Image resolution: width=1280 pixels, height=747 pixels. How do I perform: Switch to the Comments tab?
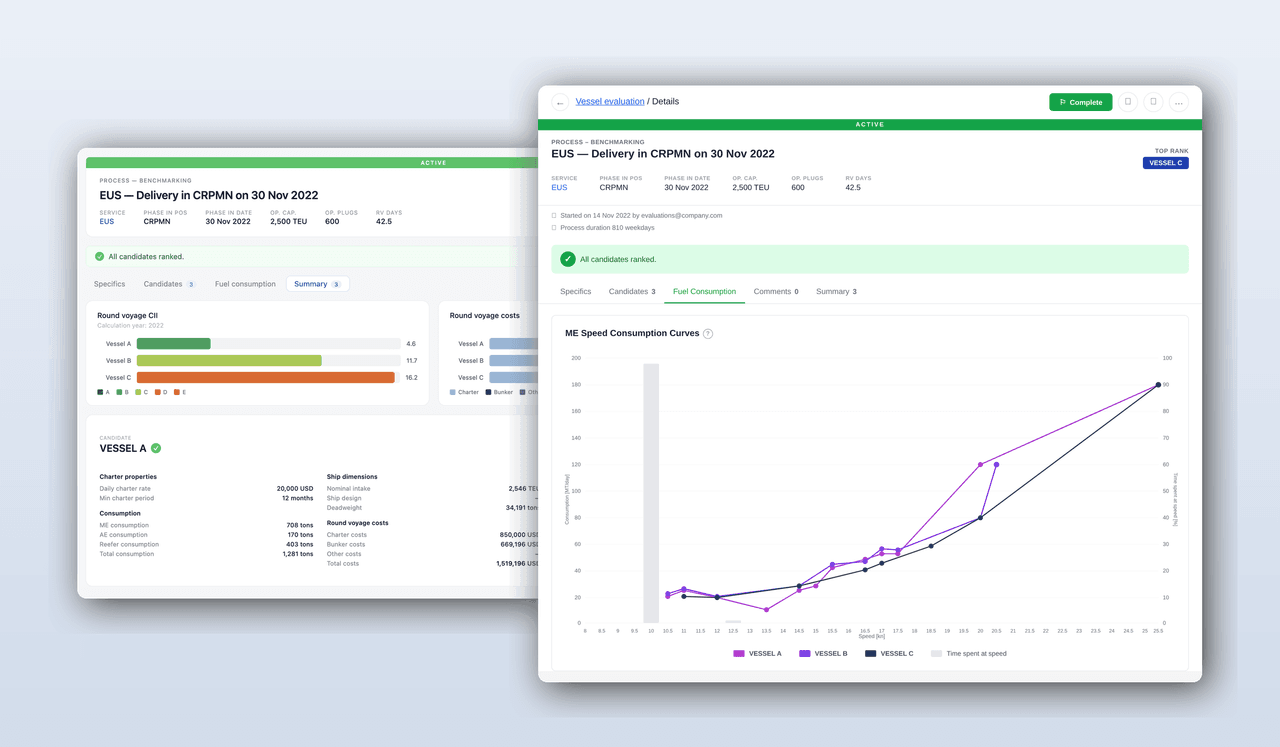(776, 292)
